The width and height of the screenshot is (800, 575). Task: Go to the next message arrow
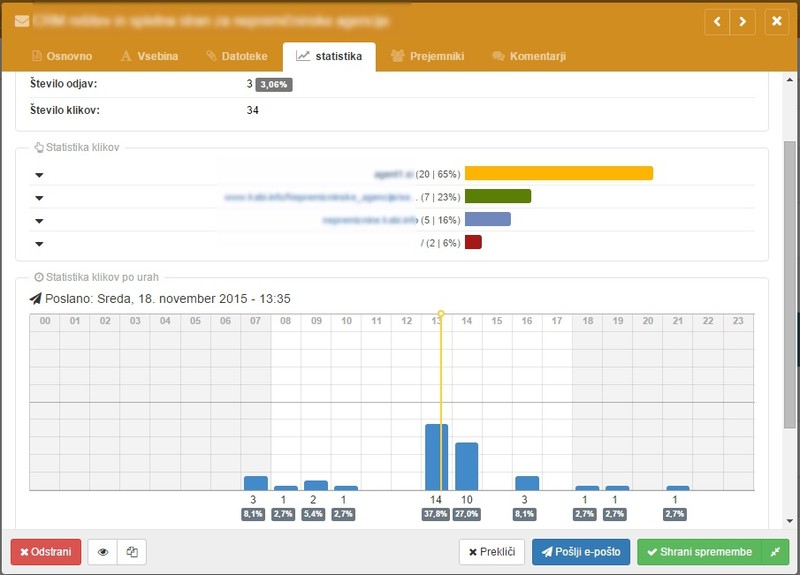743,20
